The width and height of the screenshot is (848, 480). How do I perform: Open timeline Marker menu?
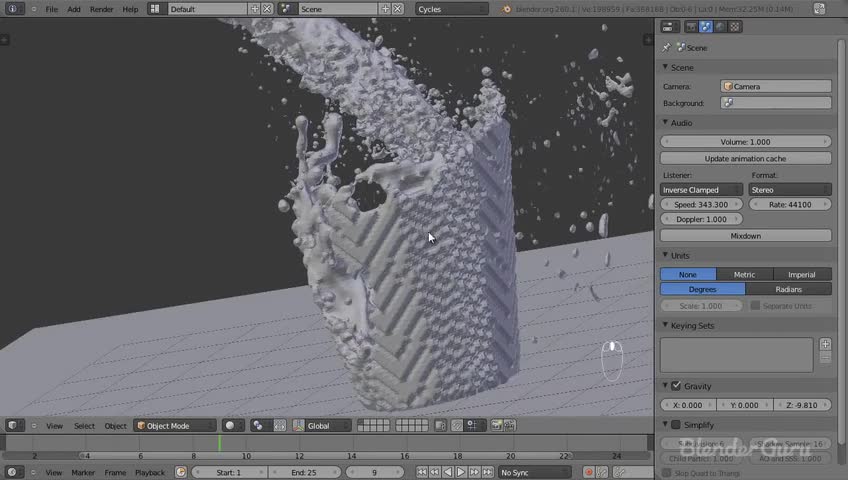(x=83, y=472)
